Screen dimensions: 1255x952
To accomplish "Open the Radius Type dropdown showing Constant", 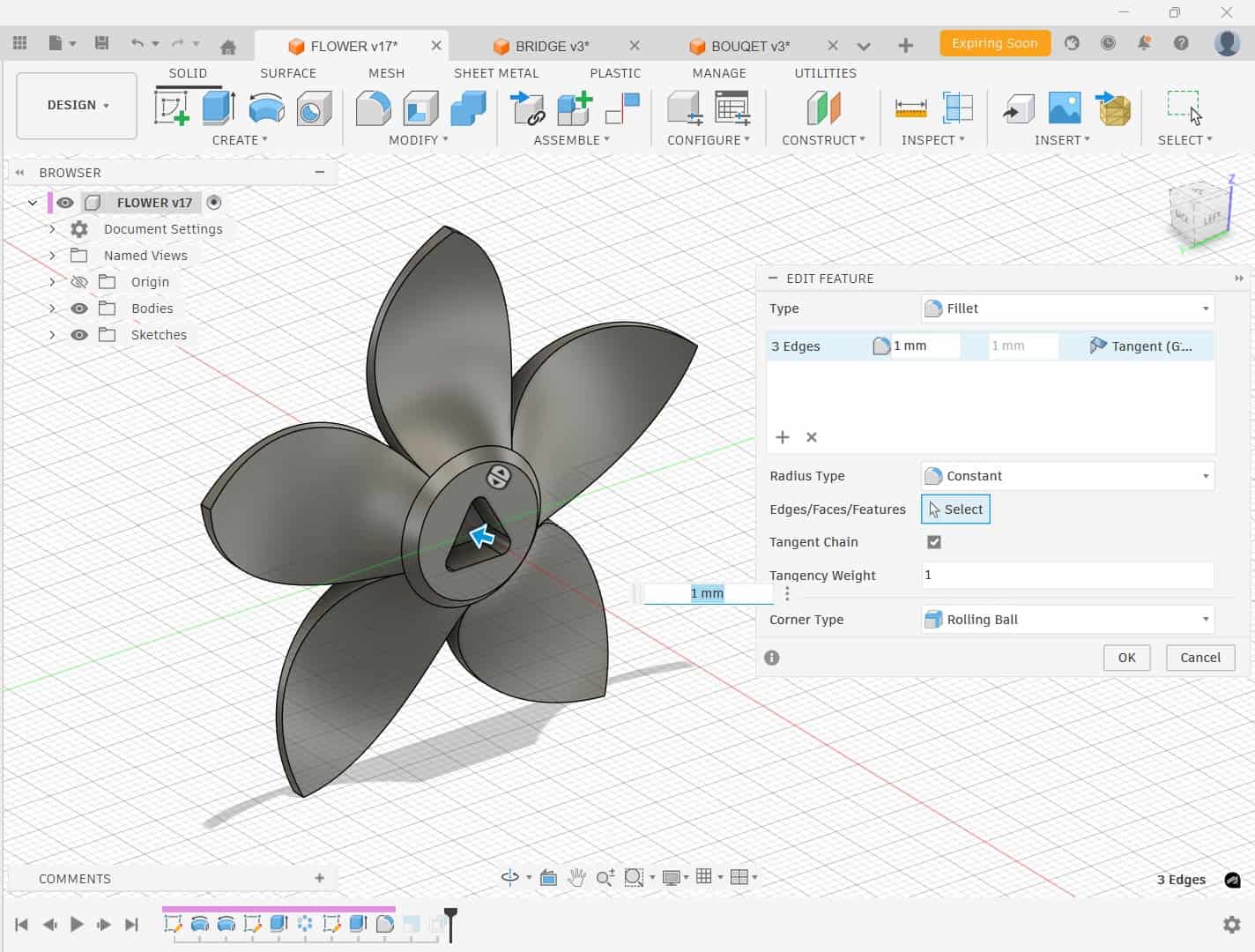I will (1067, 476).
